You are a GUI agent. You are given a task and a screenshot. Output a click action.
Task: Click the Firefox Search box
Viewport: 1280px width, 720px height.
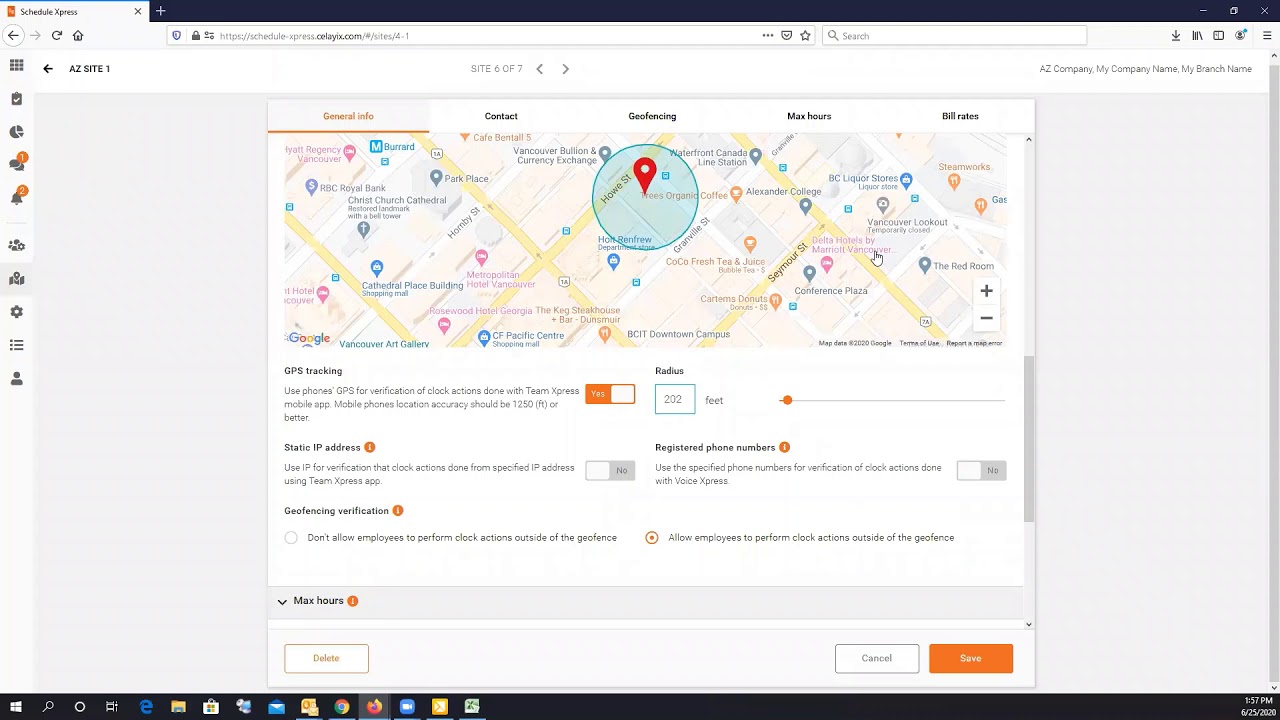pos(954,35)
